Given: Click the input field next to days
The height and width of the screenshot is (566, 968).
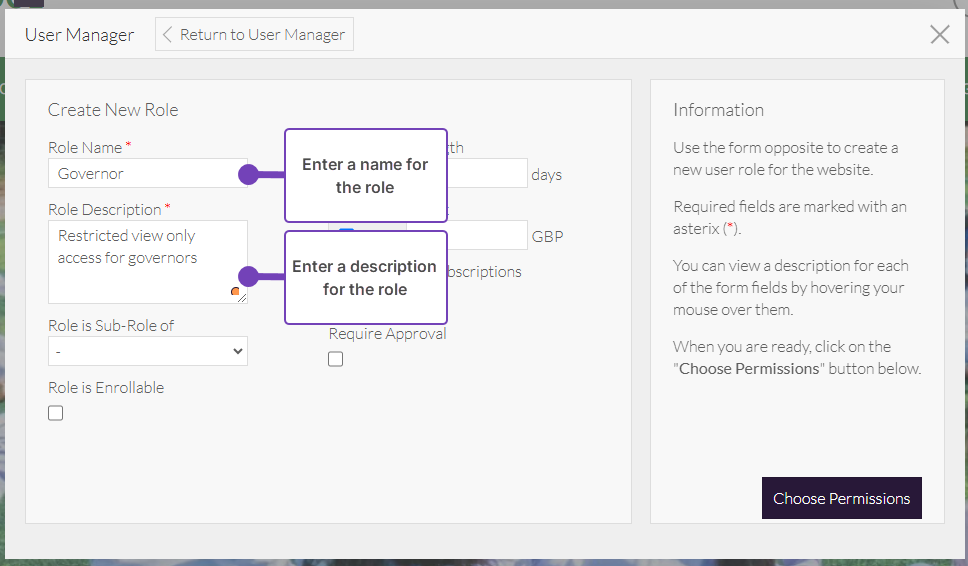Looking at the screenshot, I should [487, 173].
